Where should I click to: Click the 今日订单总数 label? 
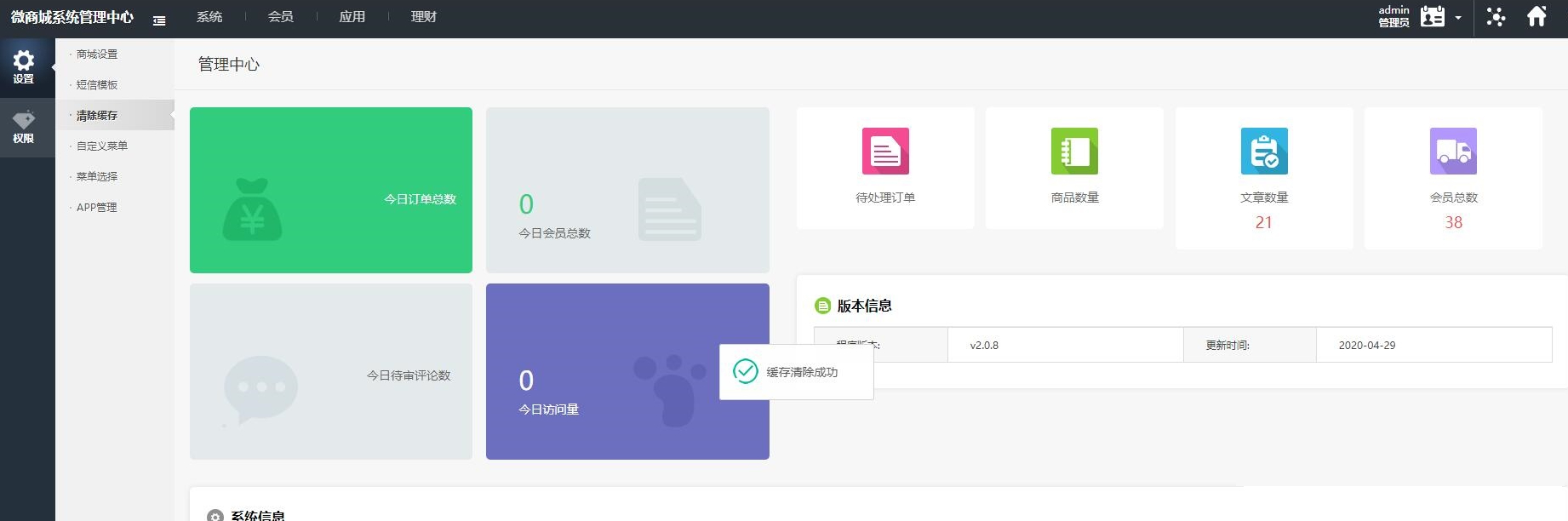(x=421, y=199)
